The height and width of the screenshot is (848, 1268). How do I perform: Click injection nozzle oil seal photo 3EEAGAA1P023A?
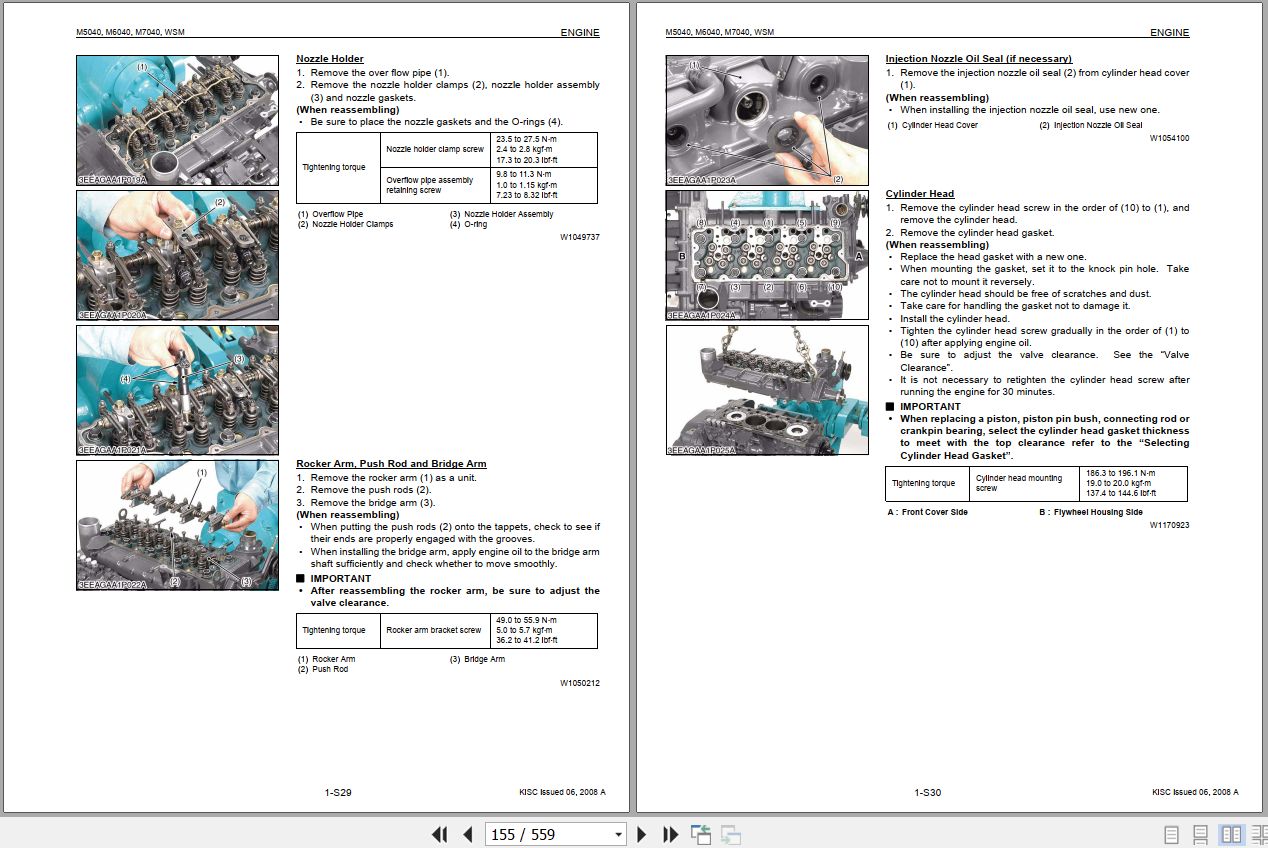point(767,121)
